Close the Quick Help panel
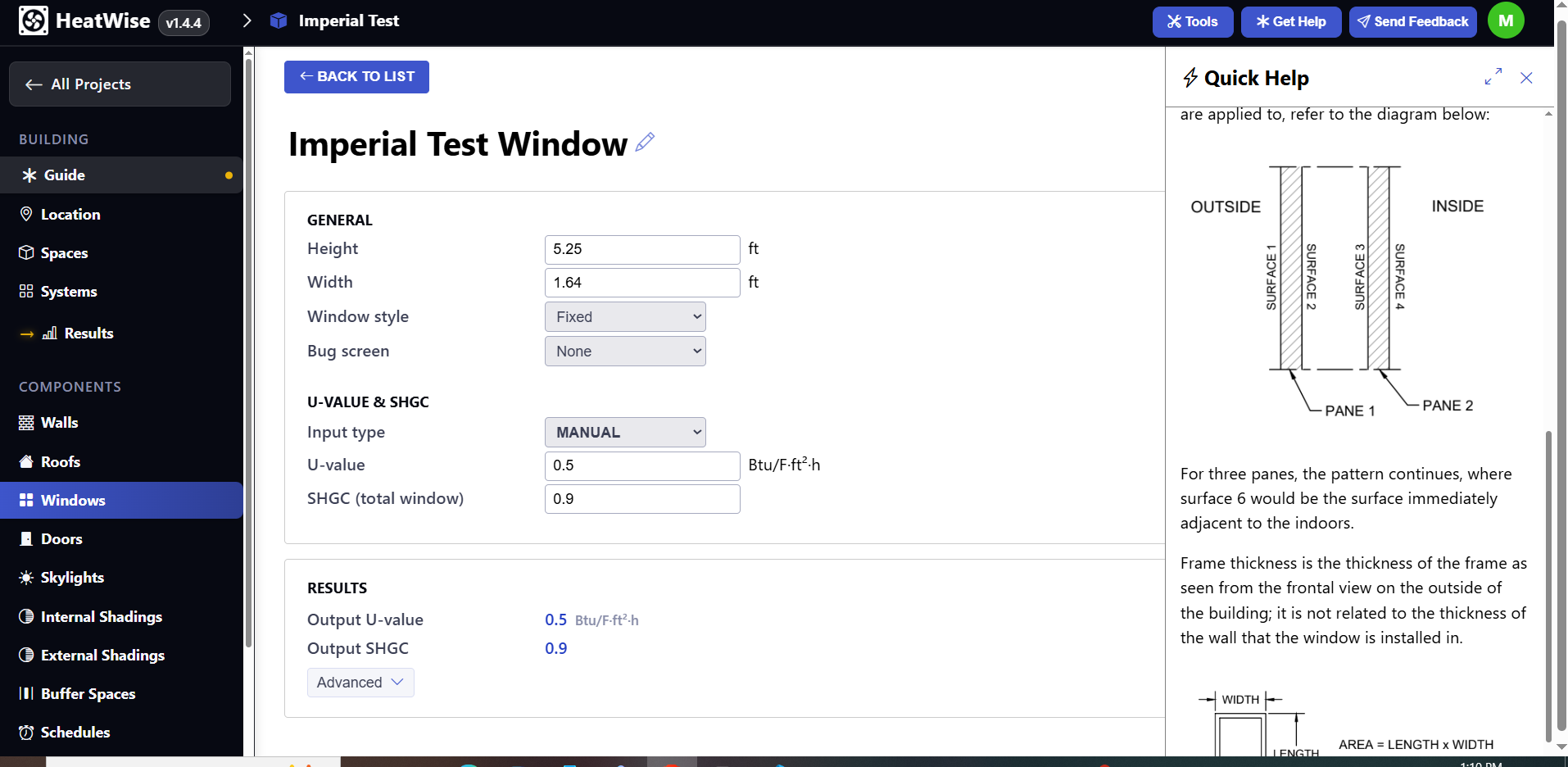This screenshot has width=1568, height=767. pyautogui.click(x=1526, y=78)
